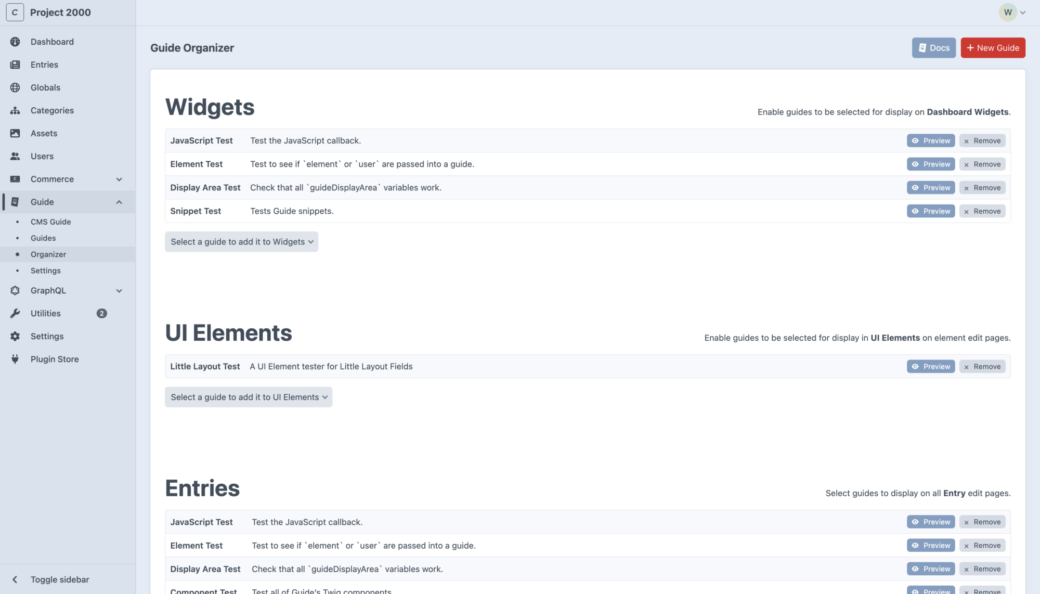Open Guides under the Guide menu
The height and width of the screenshot is (594, 1040).
[x=43, y=238]
